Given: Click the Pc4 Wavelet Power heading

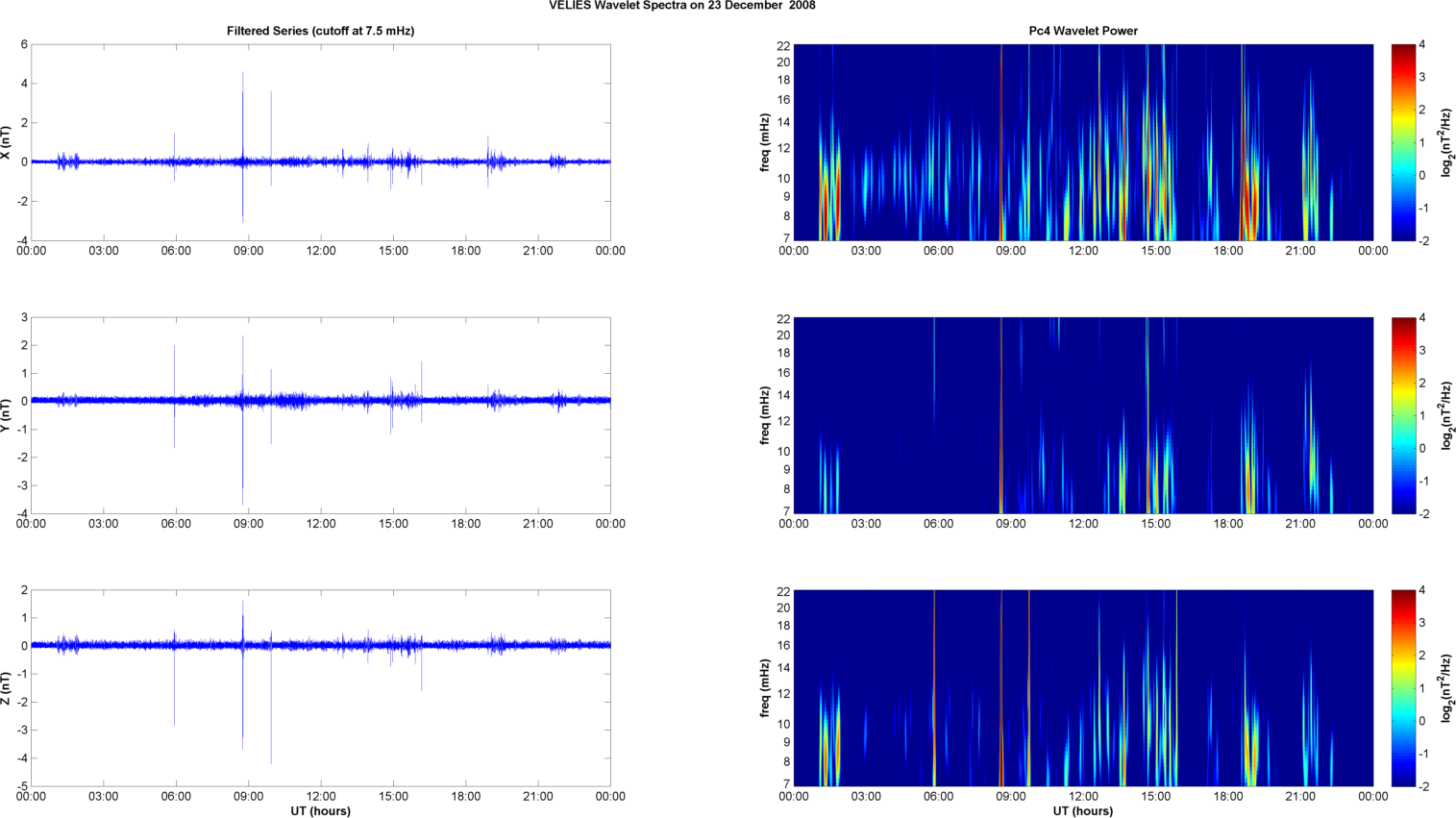Looking at the screenshot, I should 1083,31.
